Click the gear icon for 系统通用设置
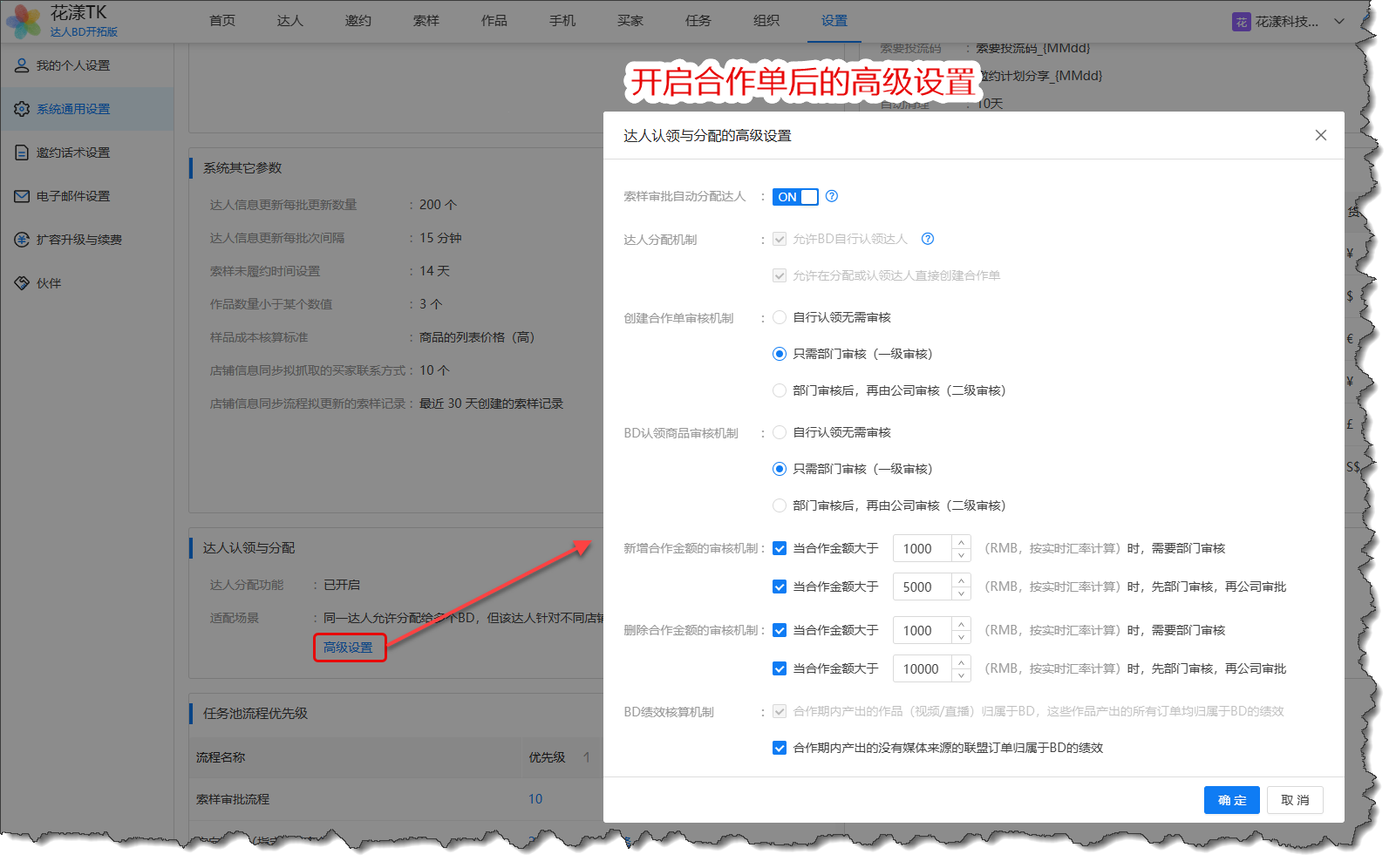Image resolution: width=1396 pixels, height=868 pixels. 22,109
